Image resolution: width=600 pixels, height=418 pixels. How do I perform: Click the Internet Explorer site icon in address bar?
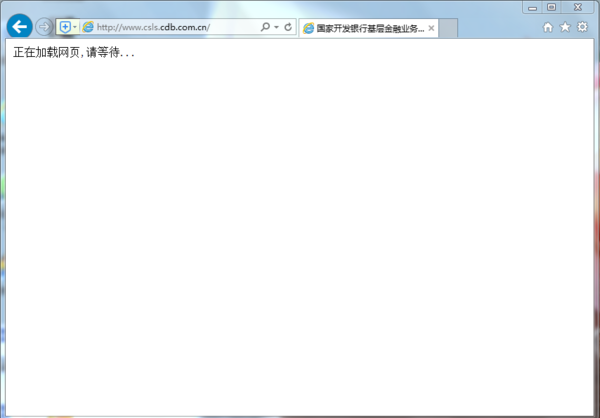coord(88,27)
